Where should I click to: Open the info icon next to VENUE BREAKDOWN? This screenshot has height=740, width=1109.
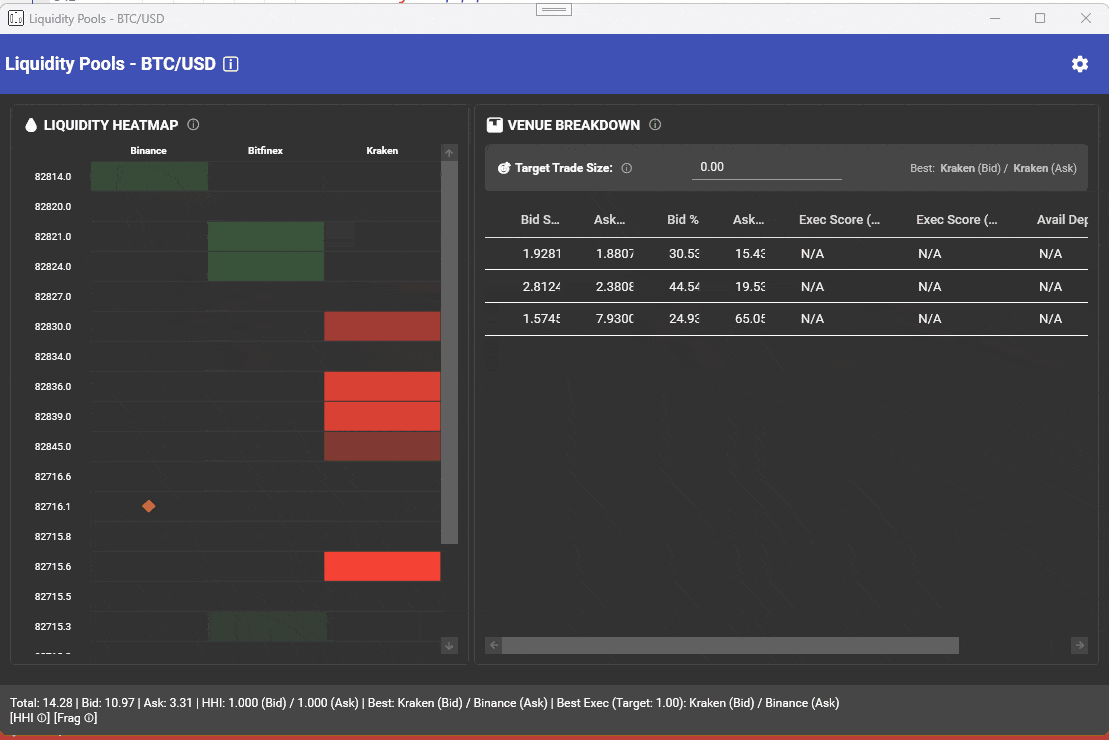[655, 125]
